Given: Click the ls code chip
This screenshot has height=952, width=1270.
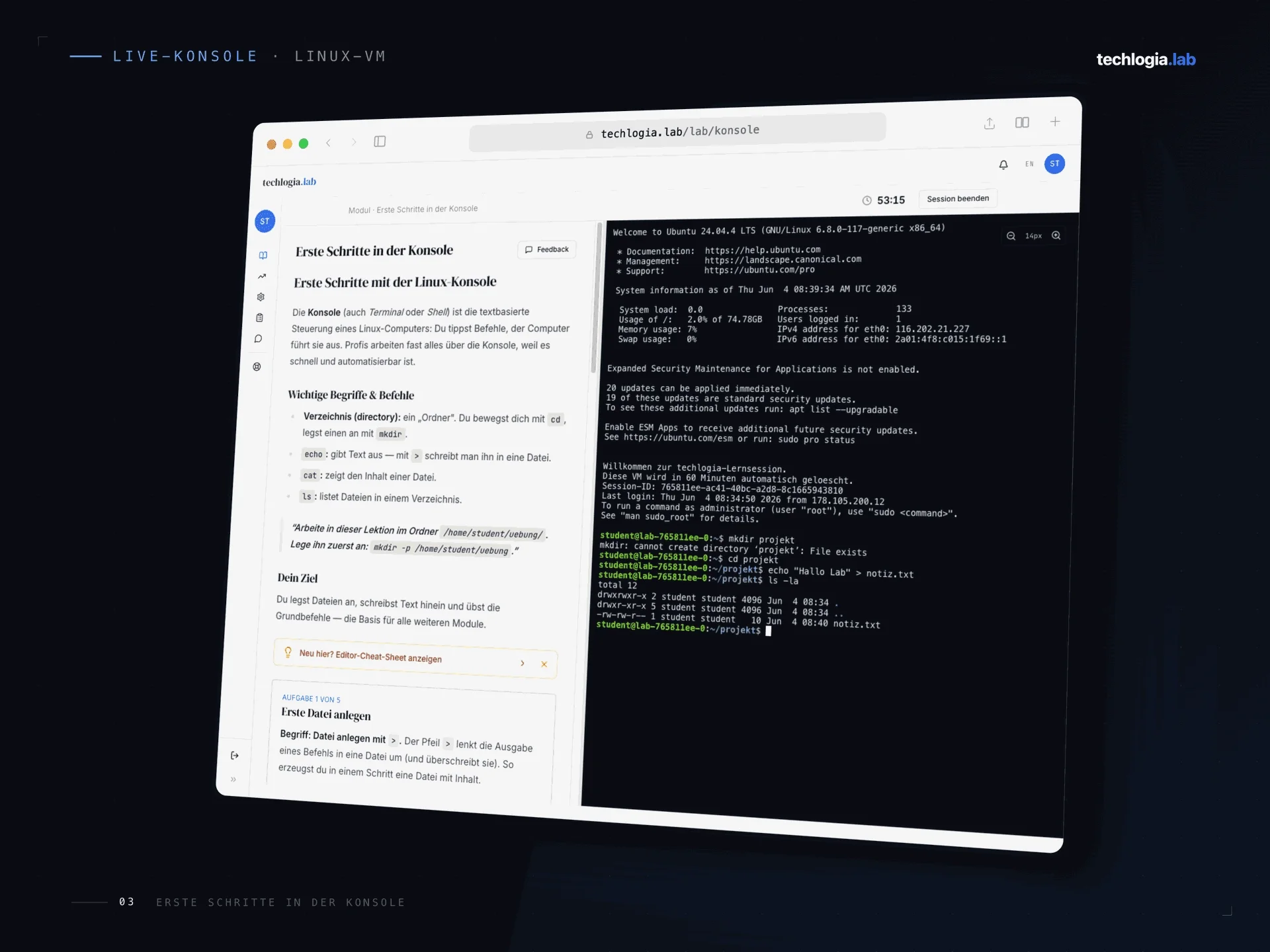Looking at the screenshot, I should coord(306,496).
